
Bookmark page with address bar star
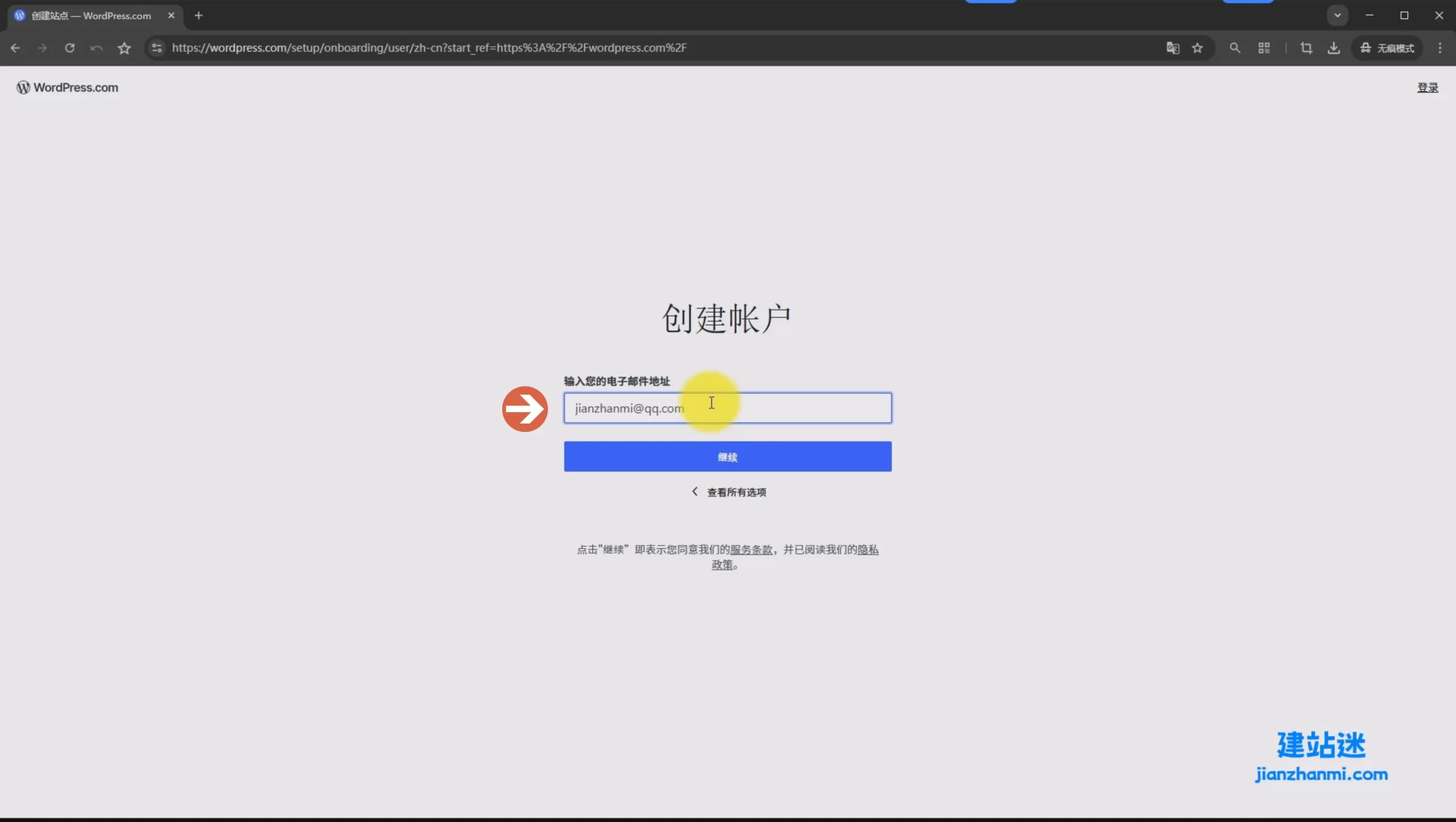point(1197,48)
